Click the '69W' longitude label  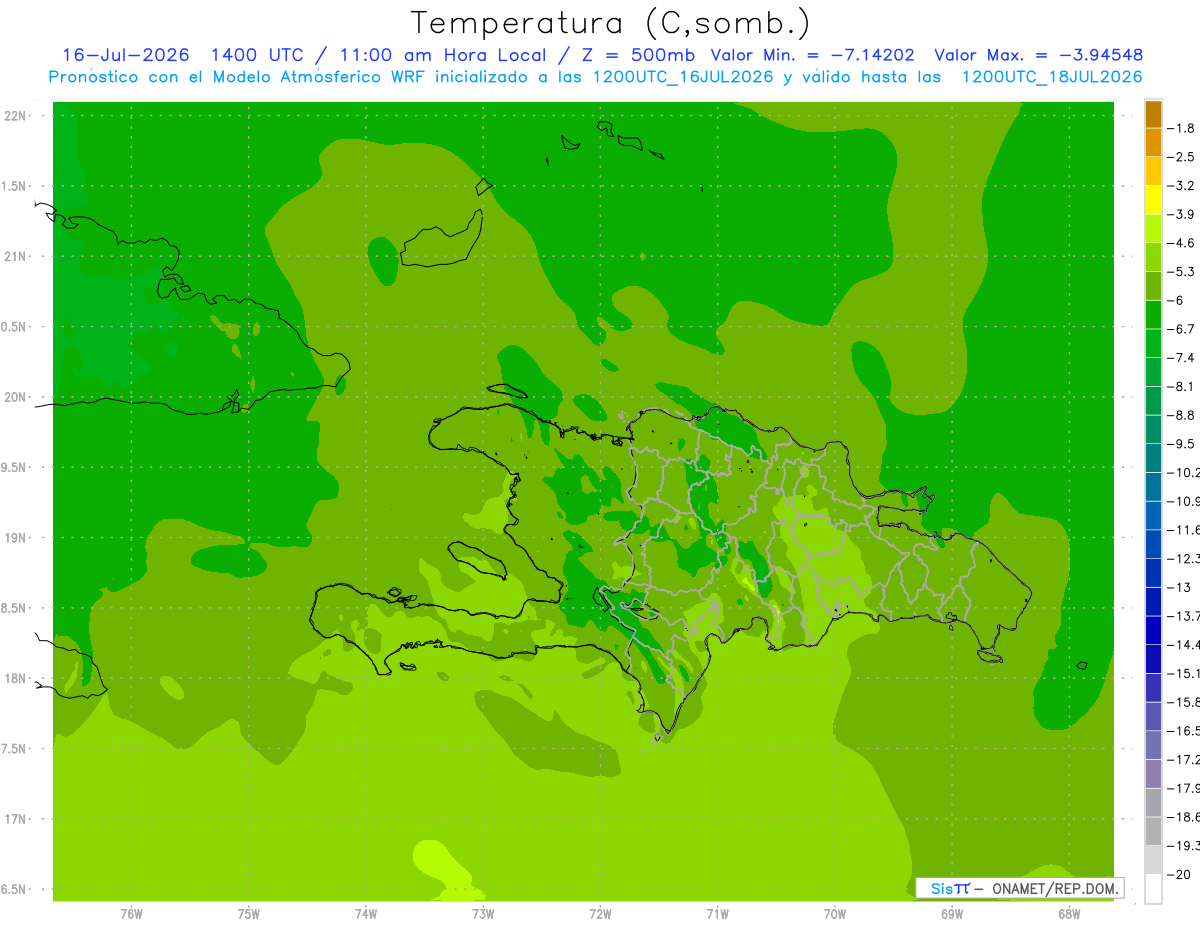tap(952, 913)
